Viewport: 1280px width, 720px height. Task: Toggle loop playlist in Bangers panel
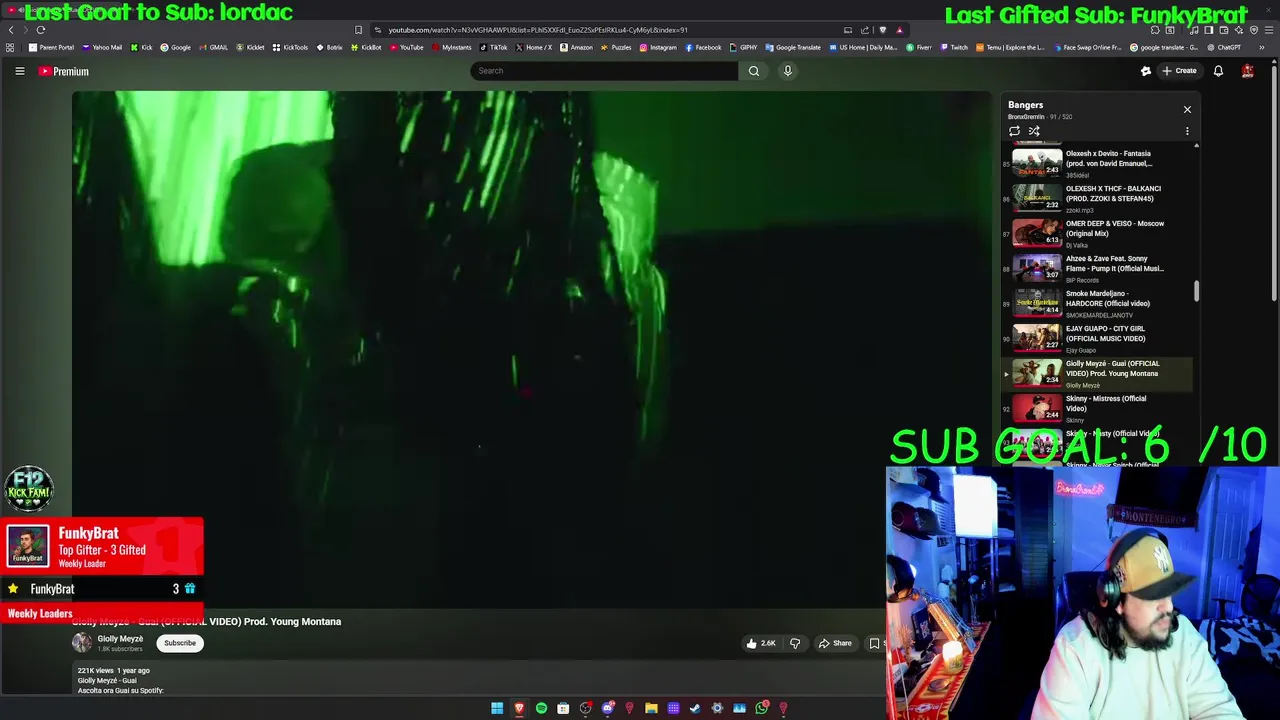1014,131
